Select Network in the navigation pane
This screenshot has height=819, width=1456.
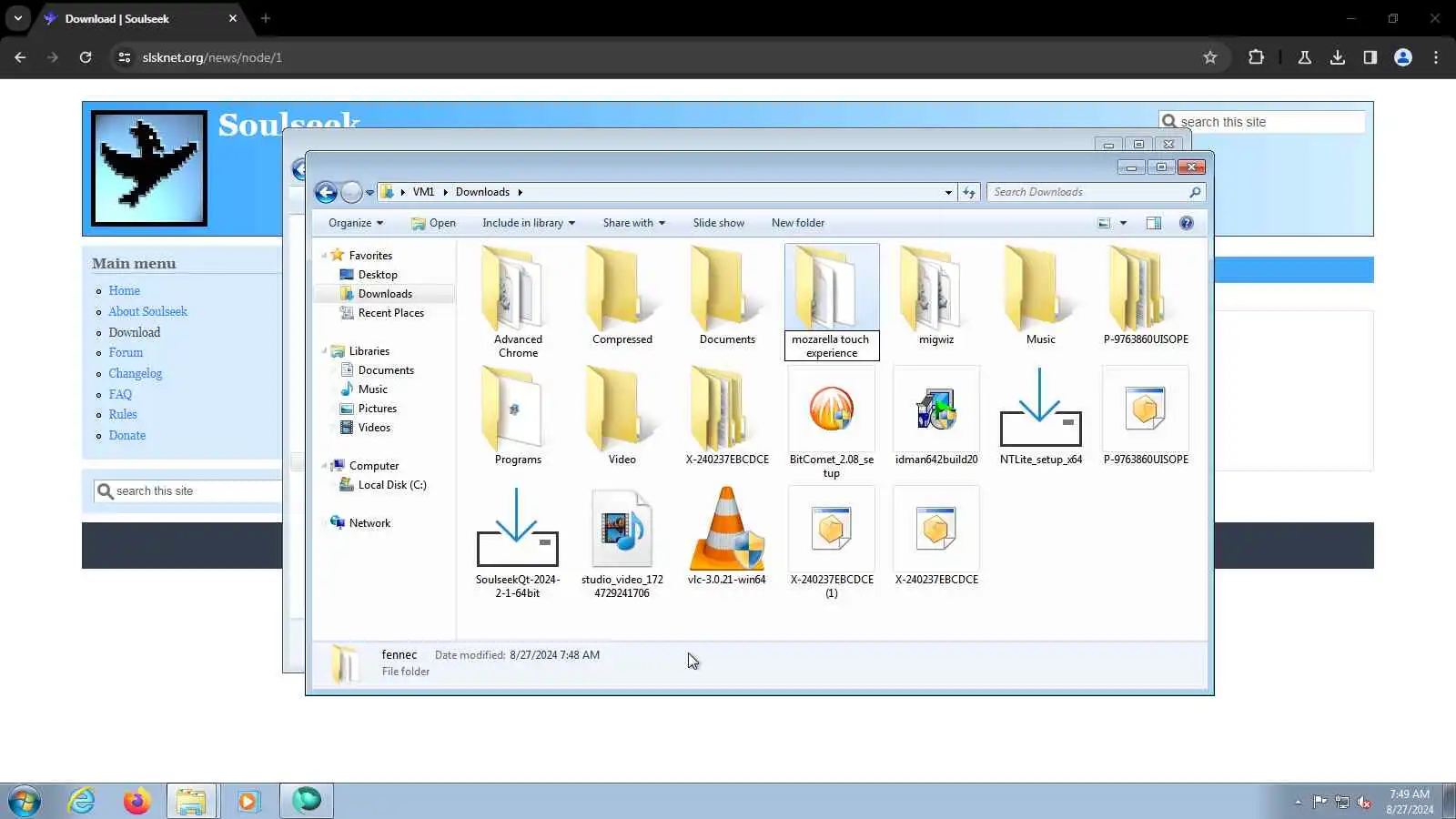click(369, 523)
